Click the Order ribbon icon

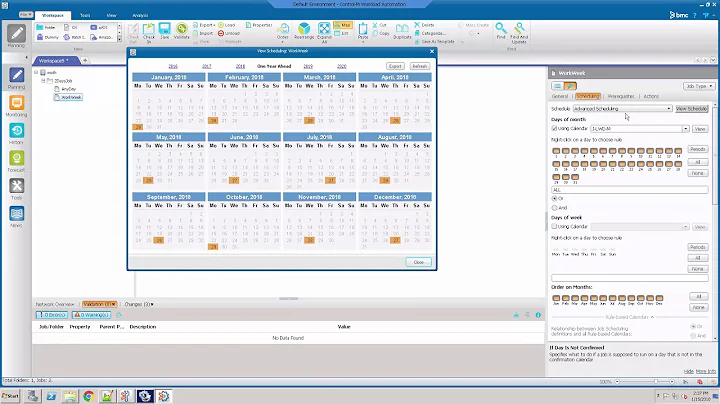point(283,29)
